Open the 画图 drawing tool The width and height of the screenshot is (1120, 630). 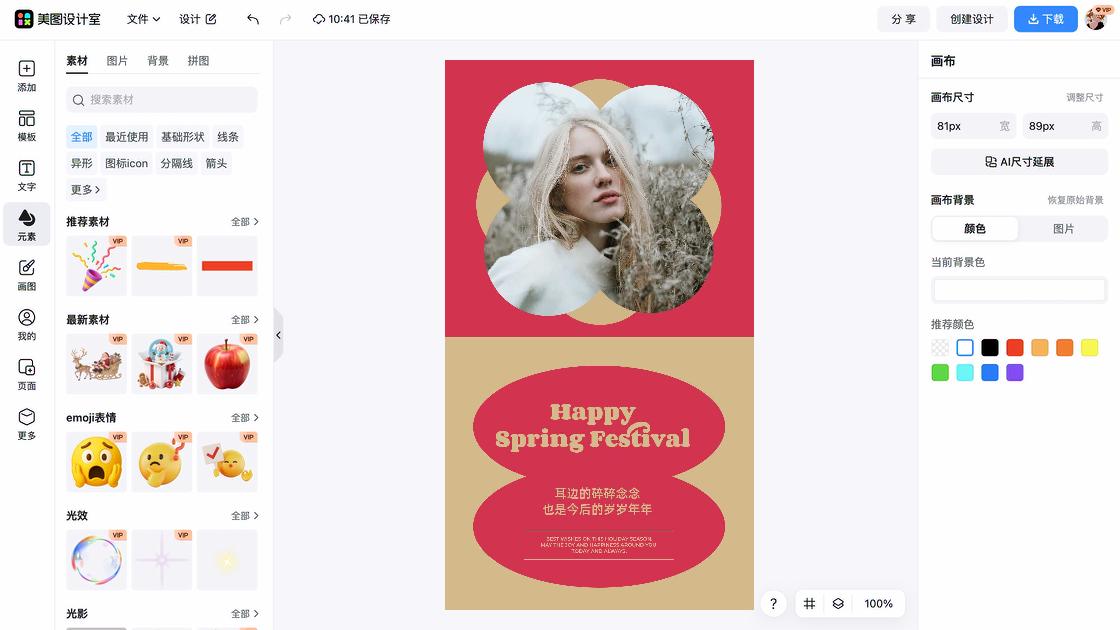click(x=27, y=275)
